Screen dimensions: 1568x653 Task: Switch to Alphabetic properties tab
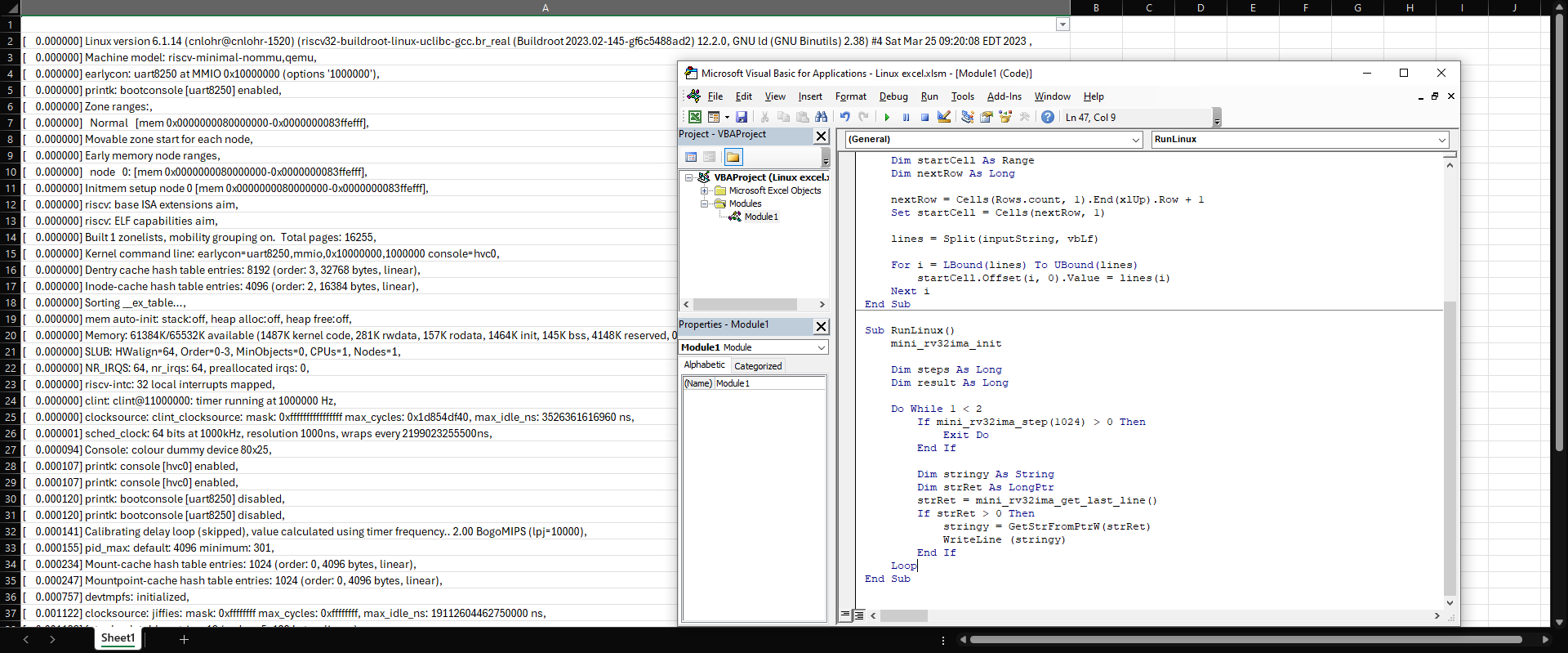pos(704,365)
